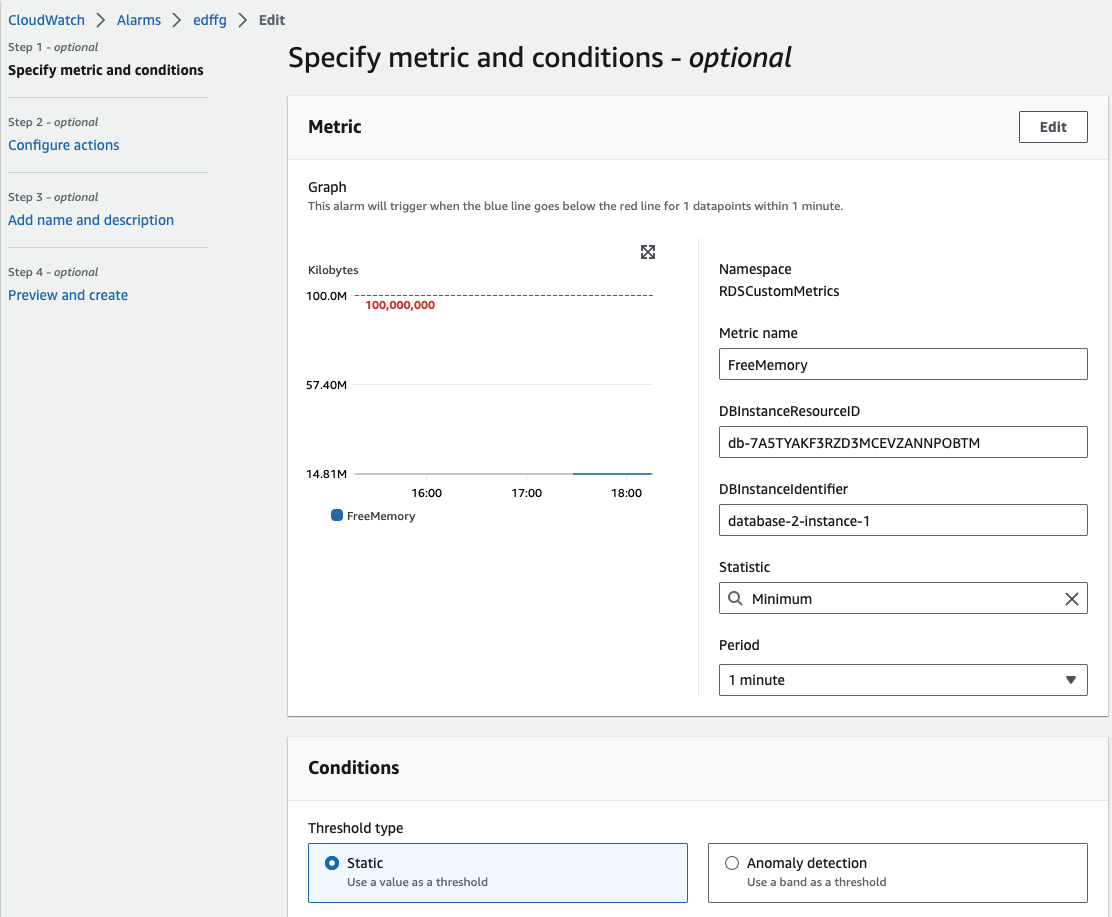Open the CloudWatch breadcrumb link

pos(46,20)
